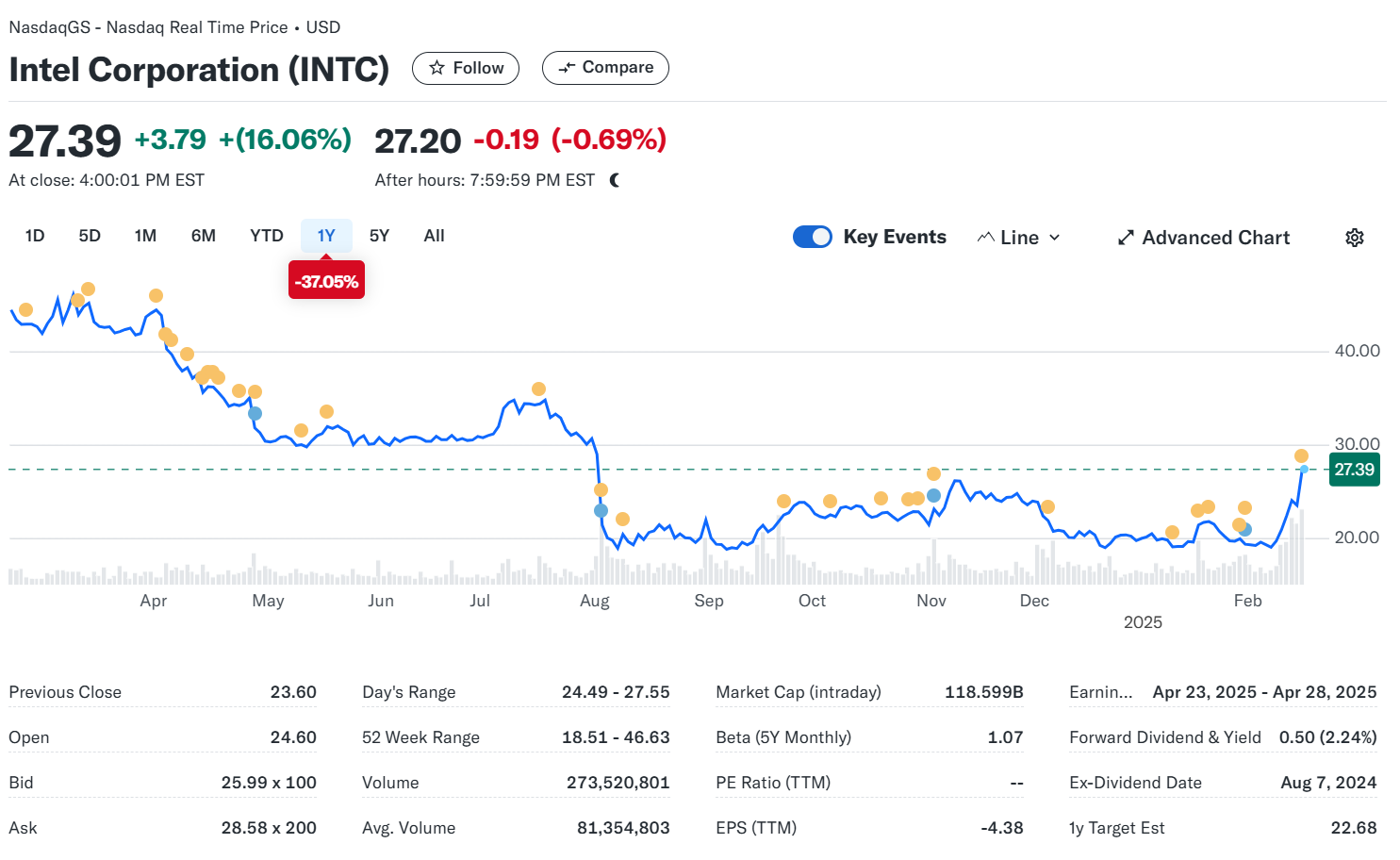Click the blue event marker in early November
The width and height of the screenshot is (1400, 860).
(x=933, y=495)
